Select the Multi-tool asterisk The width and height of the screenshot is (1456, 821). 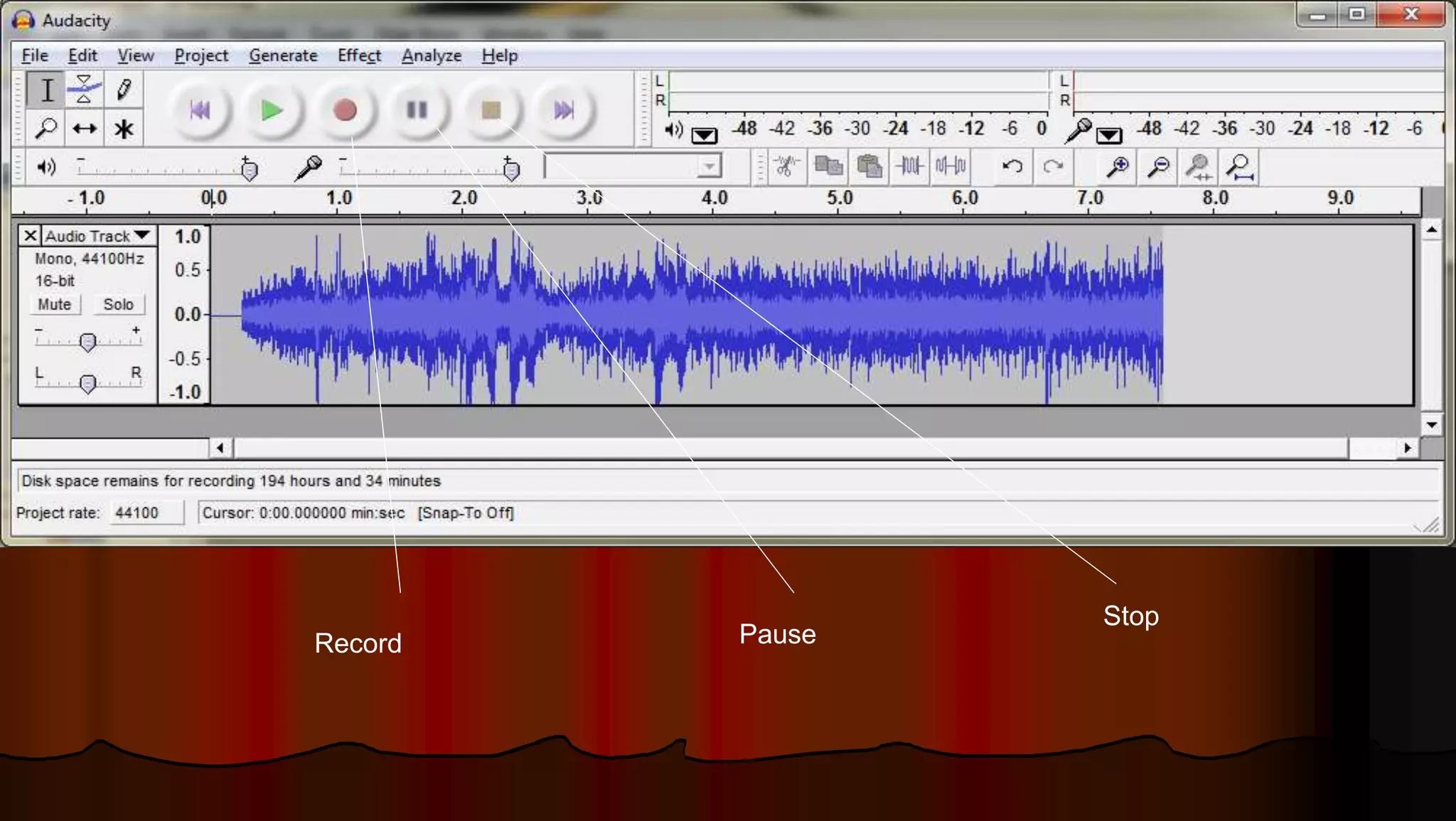click(123, 129)
